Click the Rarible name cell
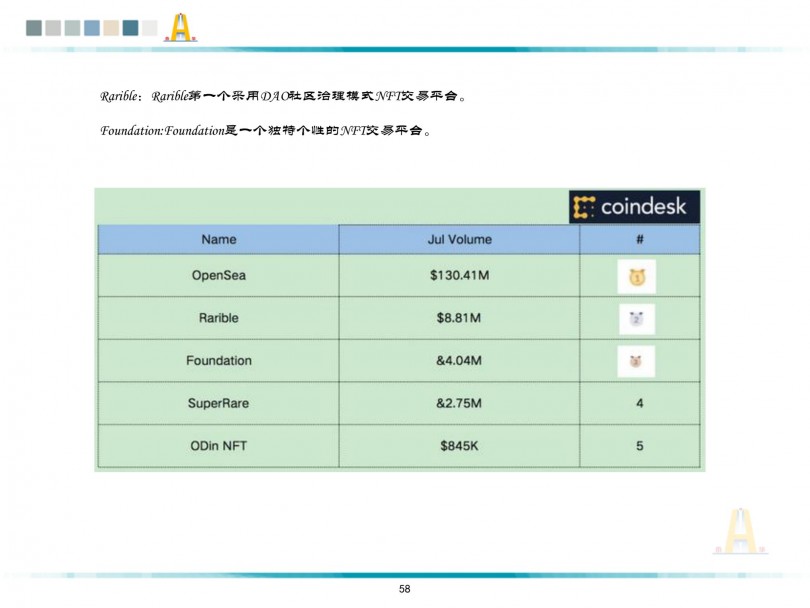Viewport: 810px width, 608px height. pos(219,318)
